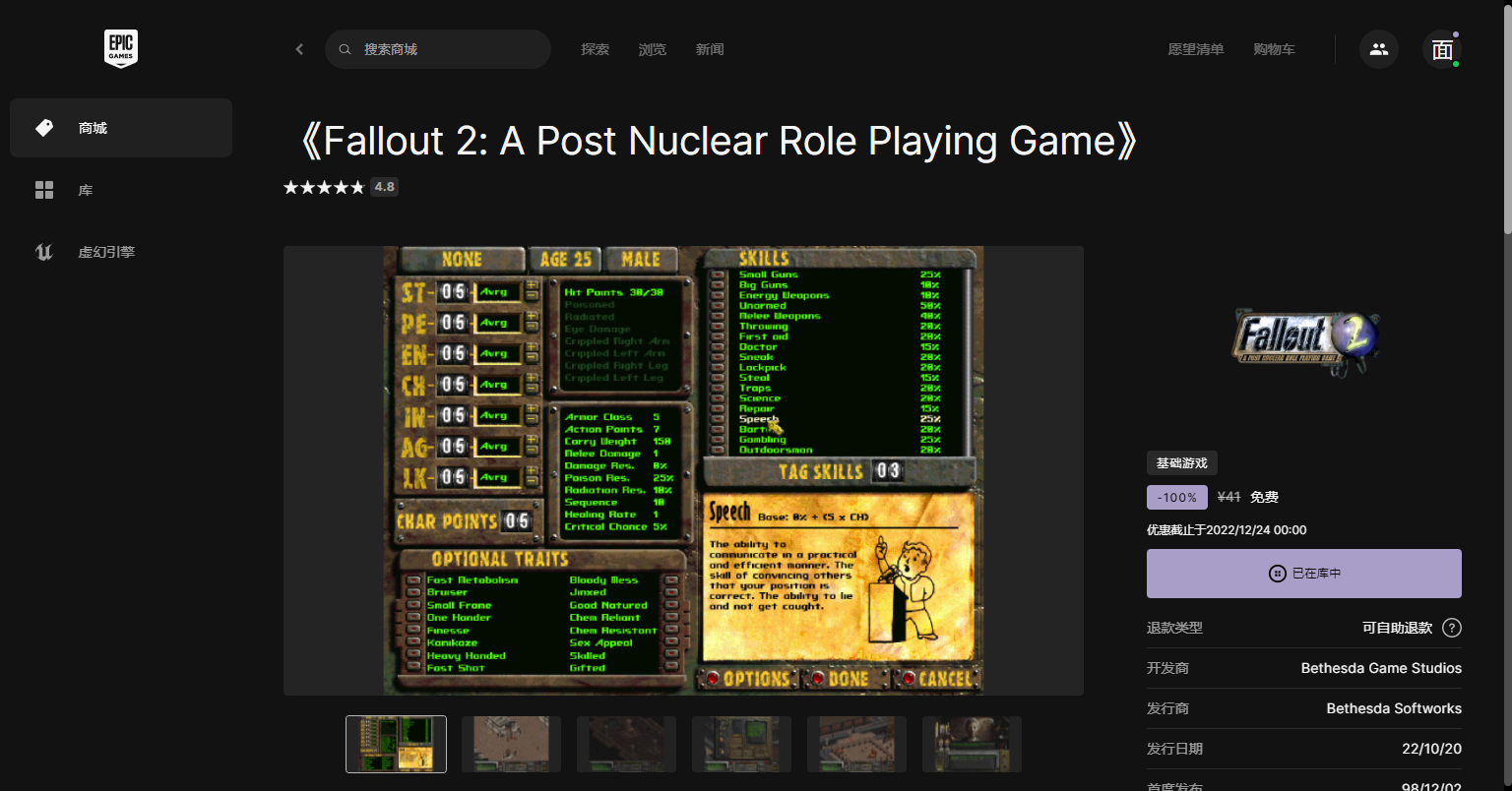The image size is (1512, 791).
Task: Click the library grid icon
Action: [44, 190]
